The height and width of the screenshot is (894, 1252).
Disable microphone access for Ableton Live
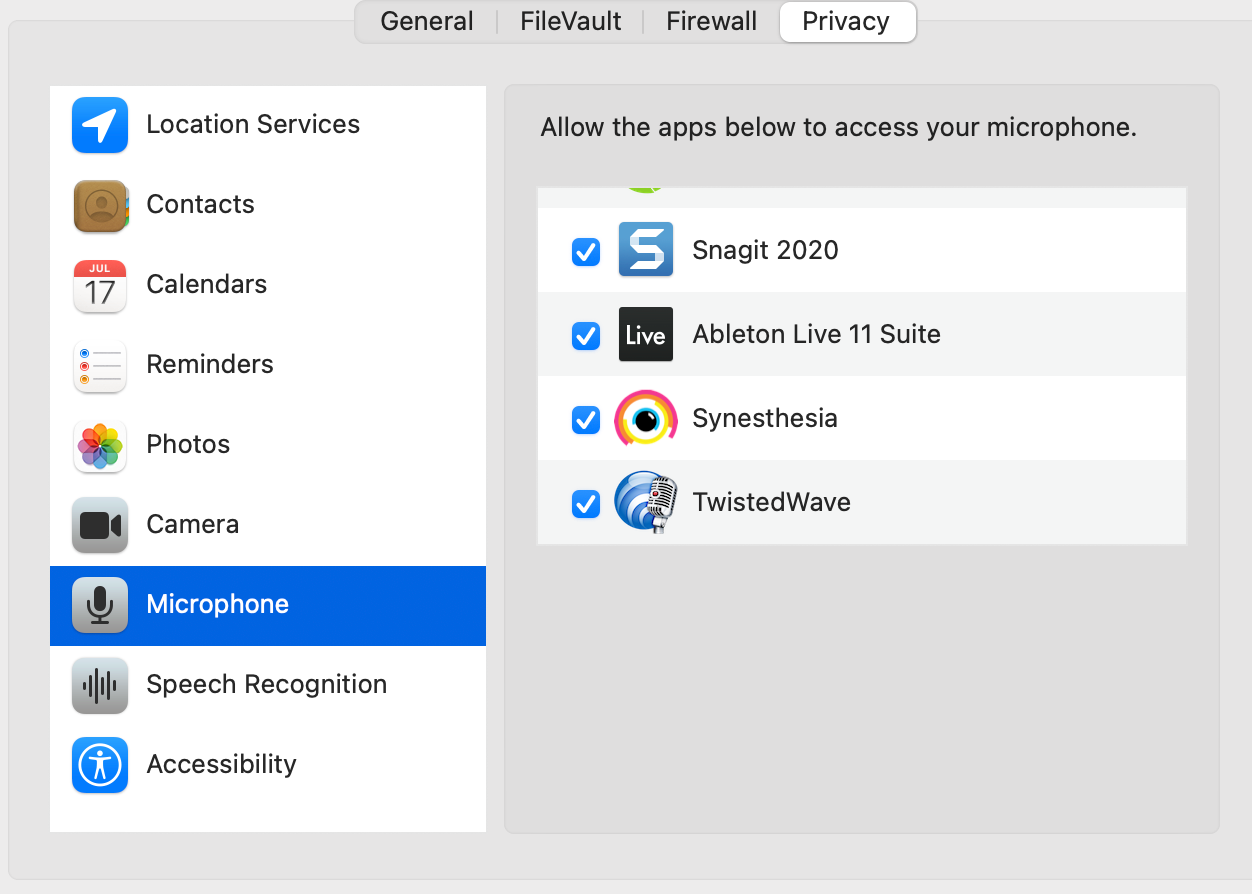pos(586,336)
